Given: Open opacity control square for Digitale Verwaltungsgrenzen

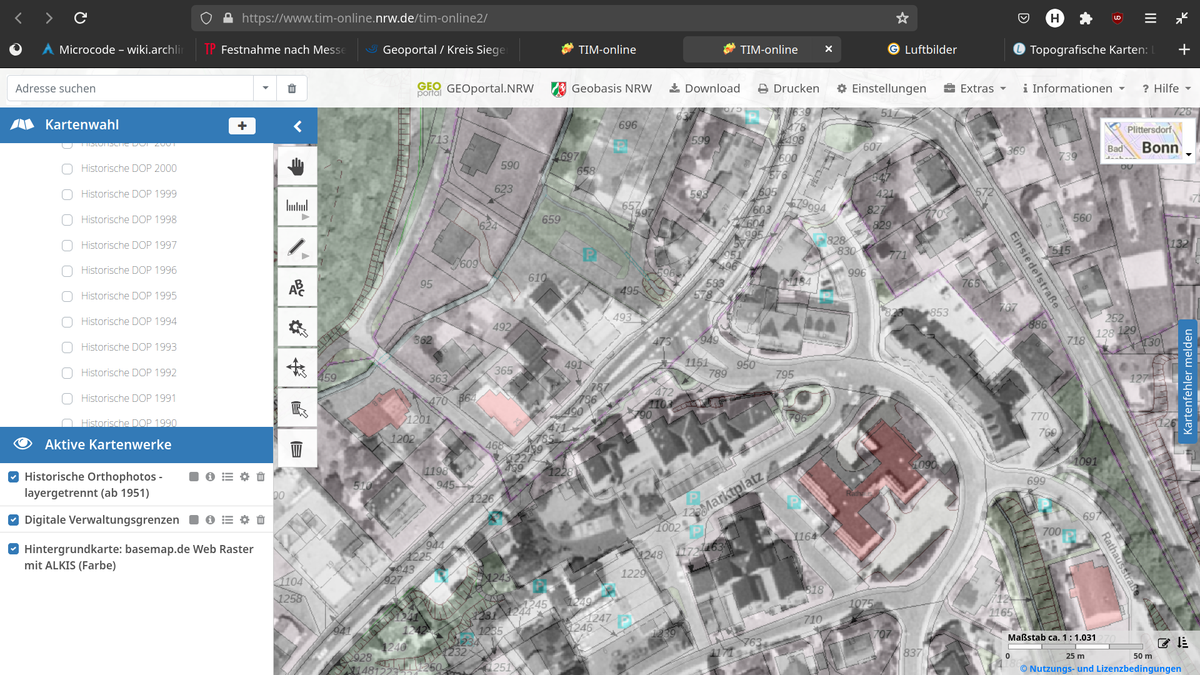Looking at the screenshot, I should [x=193, y=520].
